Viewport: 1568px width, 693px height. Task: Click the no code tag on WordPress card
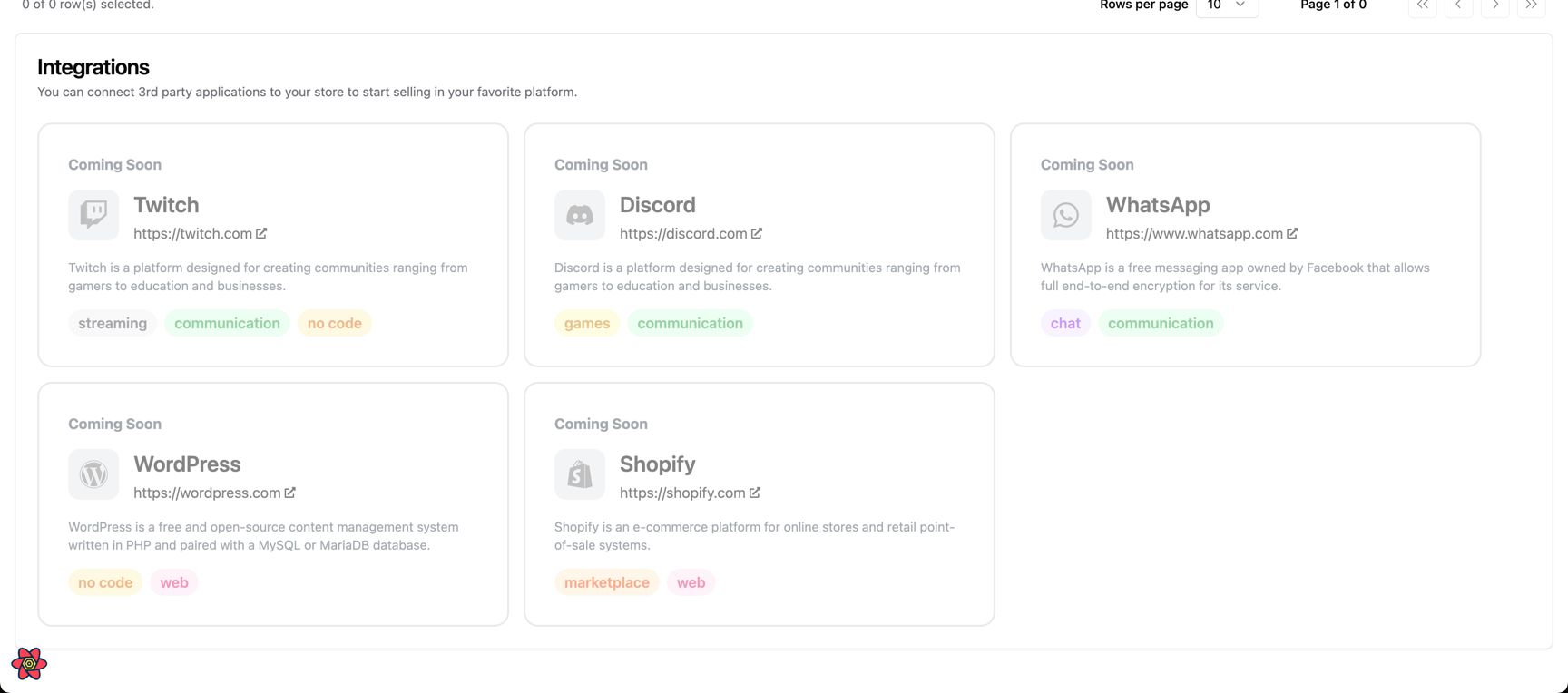coord(105,582)
